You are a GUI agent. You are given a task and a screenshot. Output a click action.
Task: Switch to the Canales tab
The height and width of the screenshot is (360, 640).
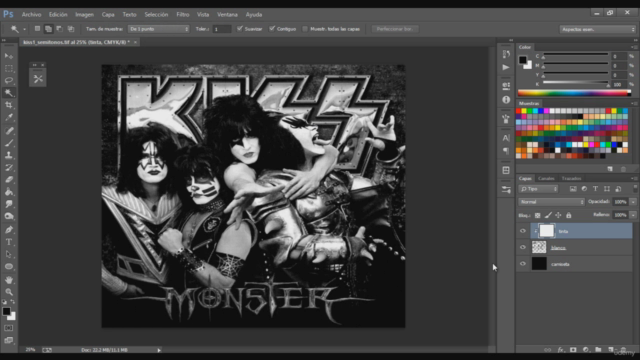coord(546,178)
